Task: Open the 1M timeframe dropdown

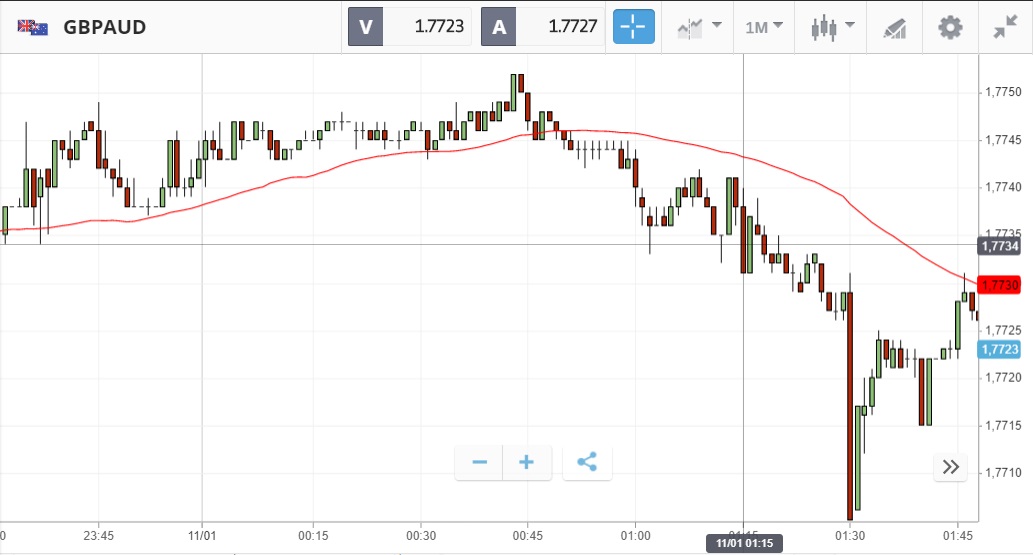Action: click(764, 27)
